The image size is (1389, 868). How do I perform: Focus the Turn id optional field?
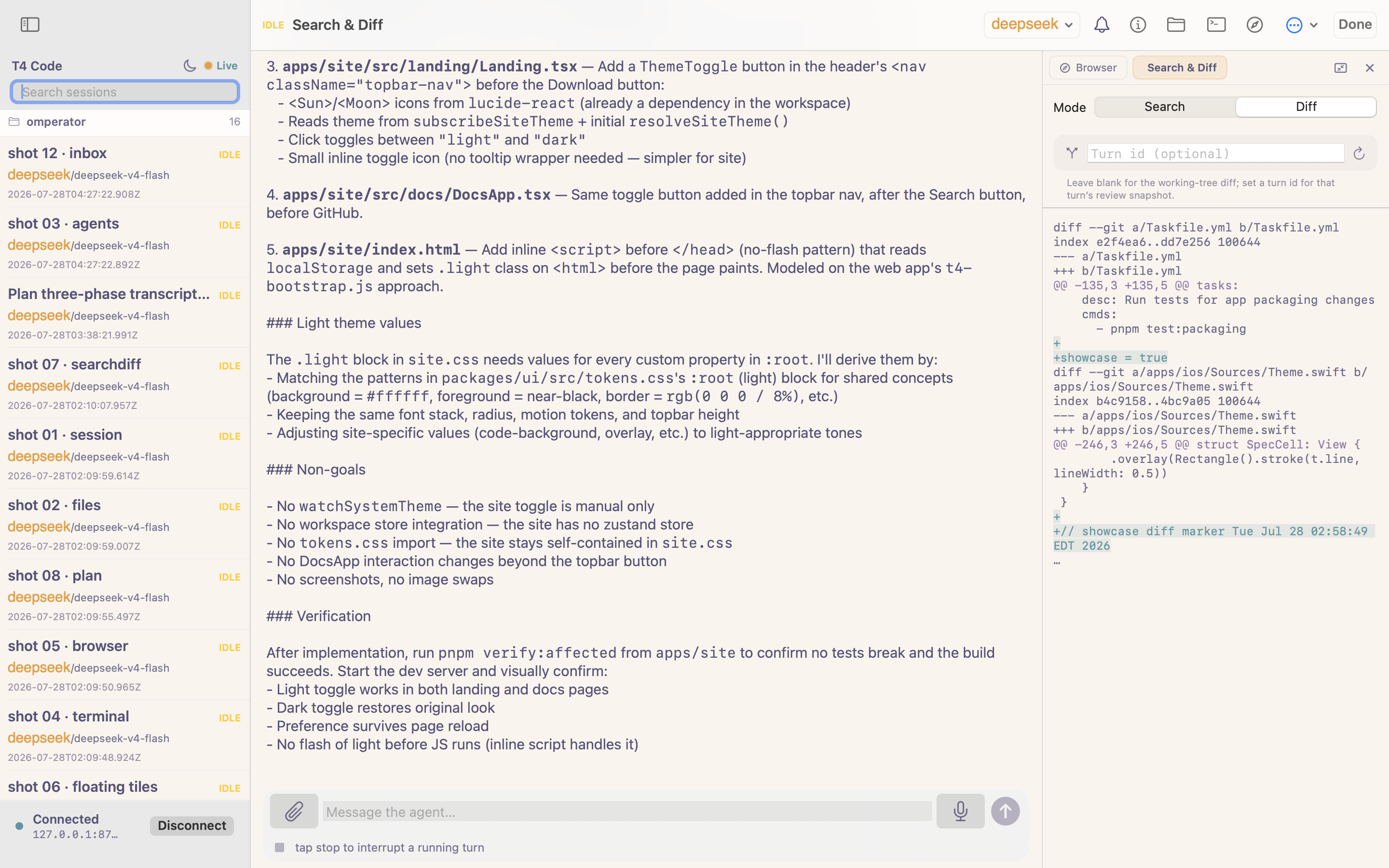(x=1216, y=153)
